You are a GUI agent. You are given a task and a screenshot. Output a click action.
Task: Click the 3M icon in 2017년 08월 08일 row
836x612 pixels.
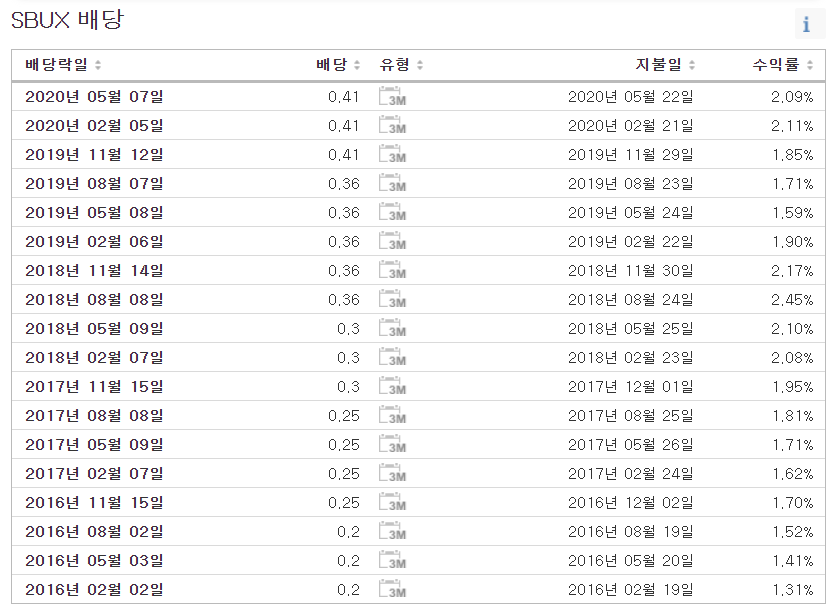pyautogui.click(x=392, y=415)
